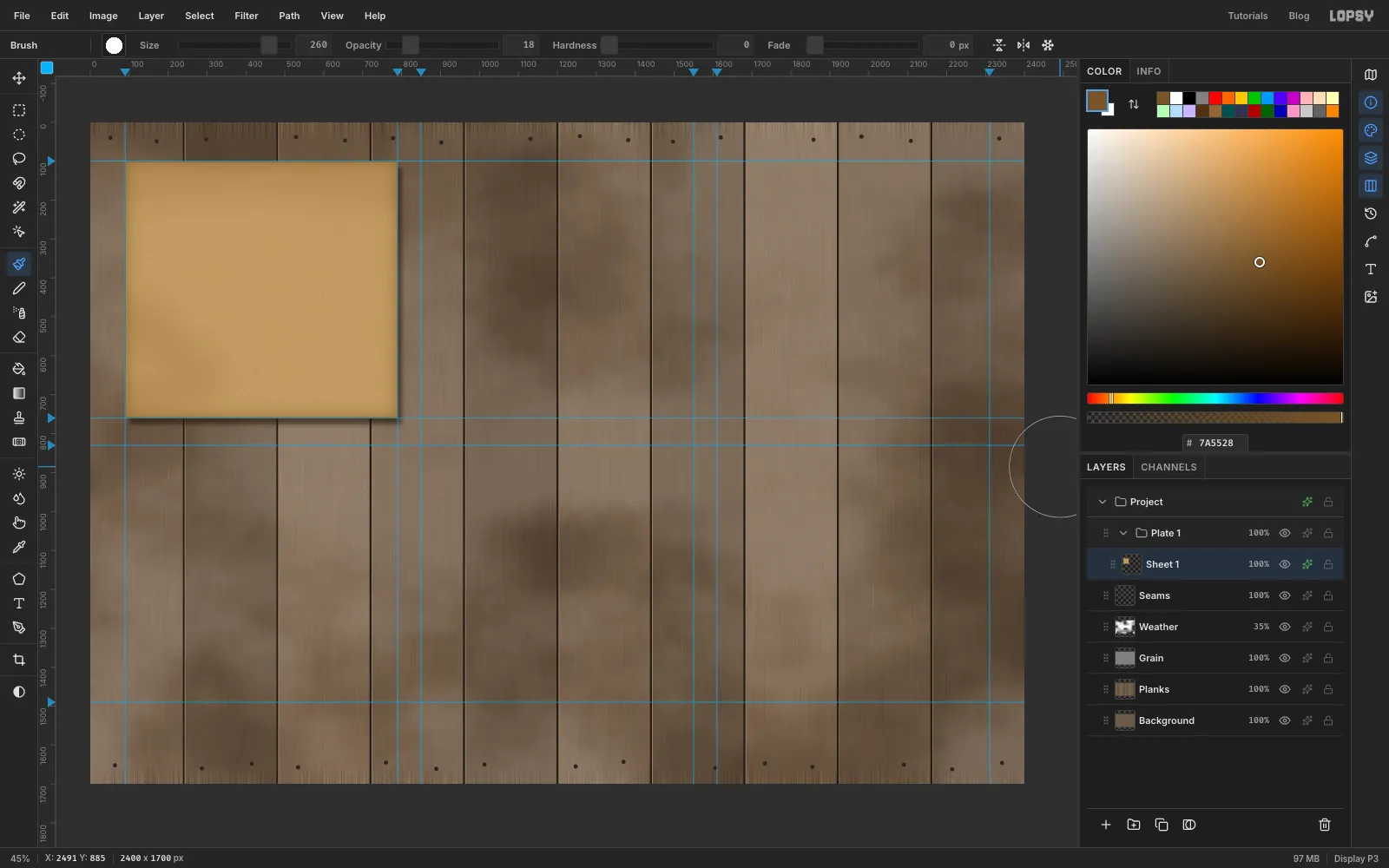Screen dimensions: 1389x868
Task: Select the Clone Stamp tool
Action: point(19,418)
